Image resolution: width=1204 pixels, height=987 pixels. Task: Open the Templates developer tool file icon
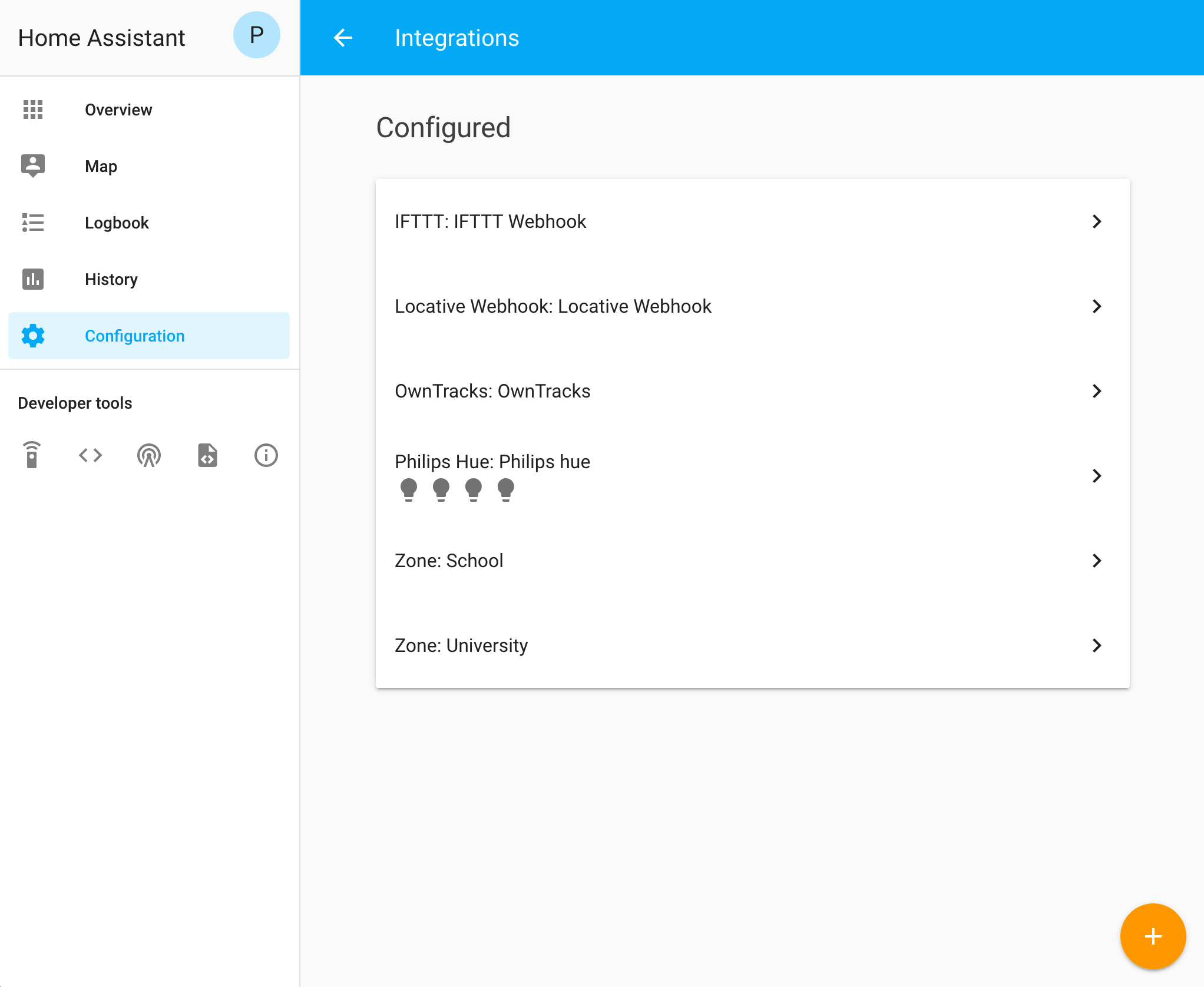pos(207,455)
